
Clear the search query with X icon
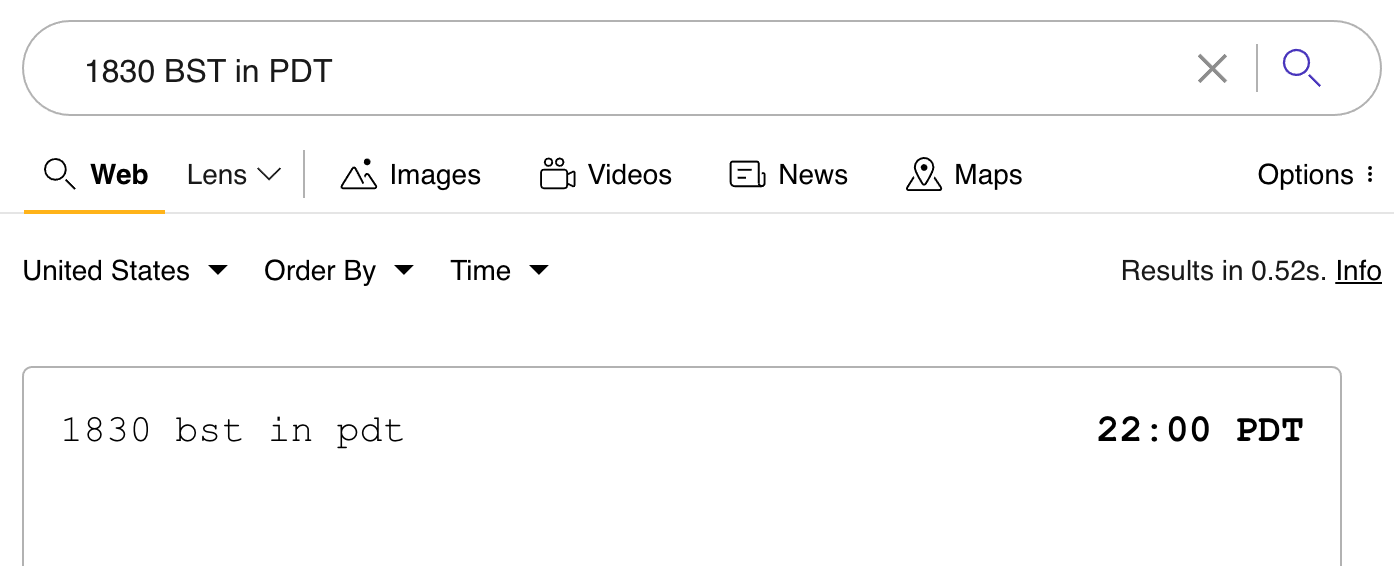1212,69
